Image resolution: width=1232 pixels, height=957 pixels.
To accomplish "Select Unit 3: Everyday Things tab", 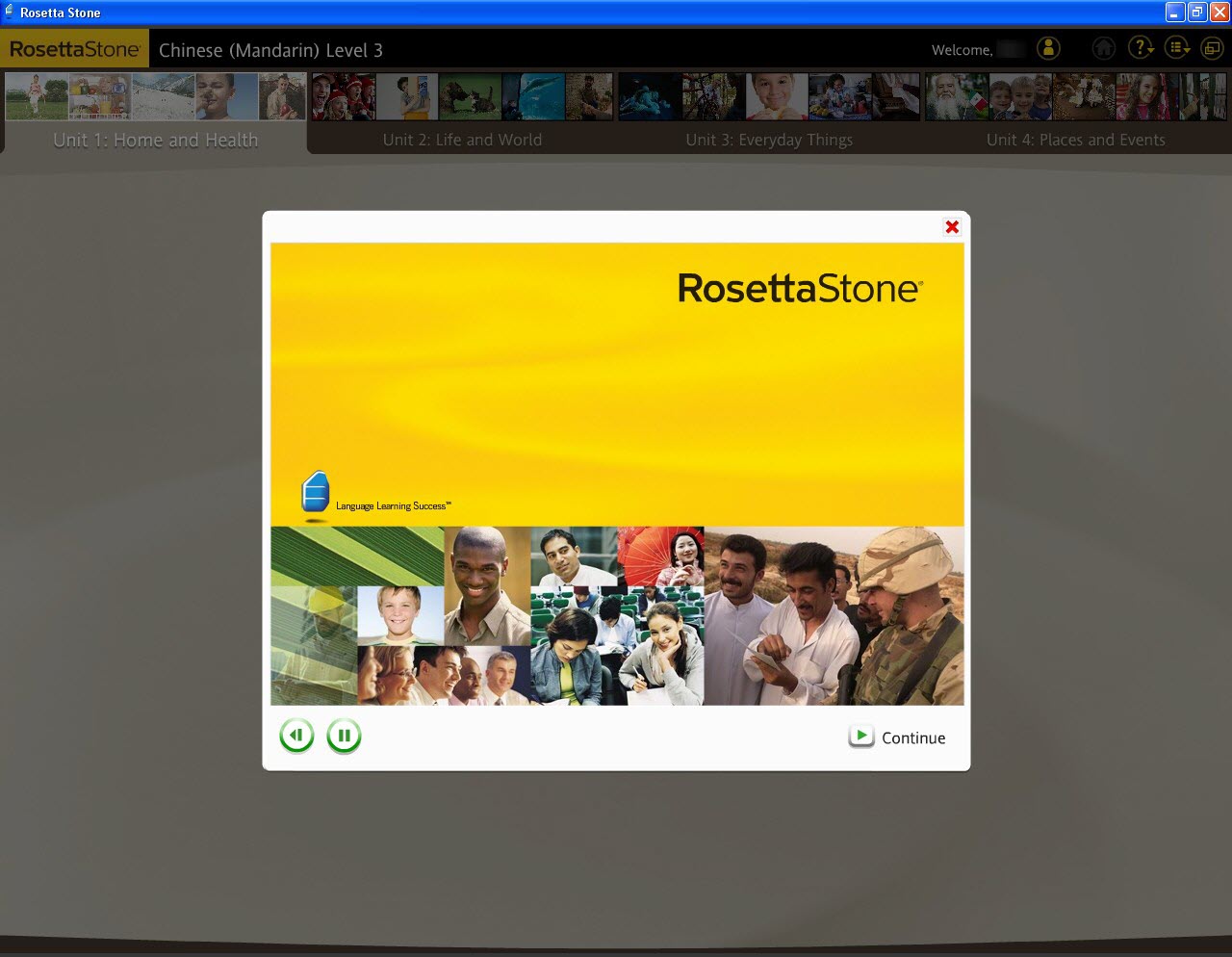I will click(769, 140).
